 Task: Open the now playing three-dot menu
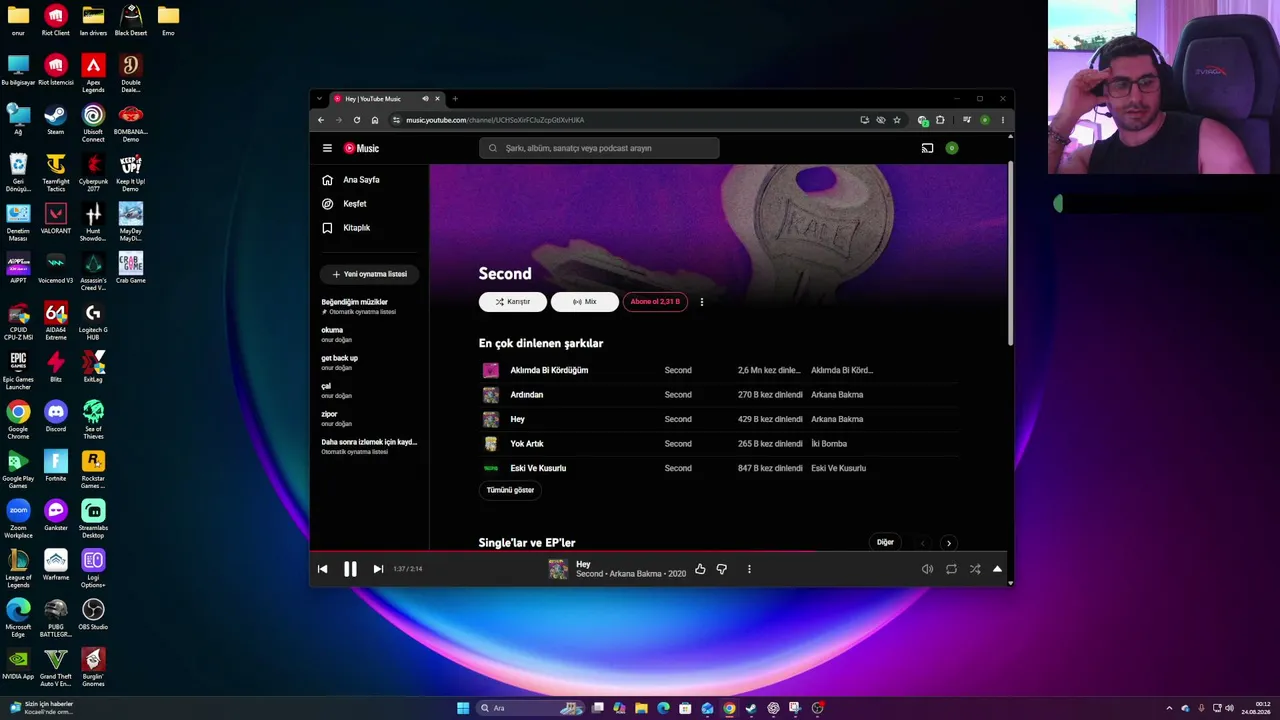[749, 569]
